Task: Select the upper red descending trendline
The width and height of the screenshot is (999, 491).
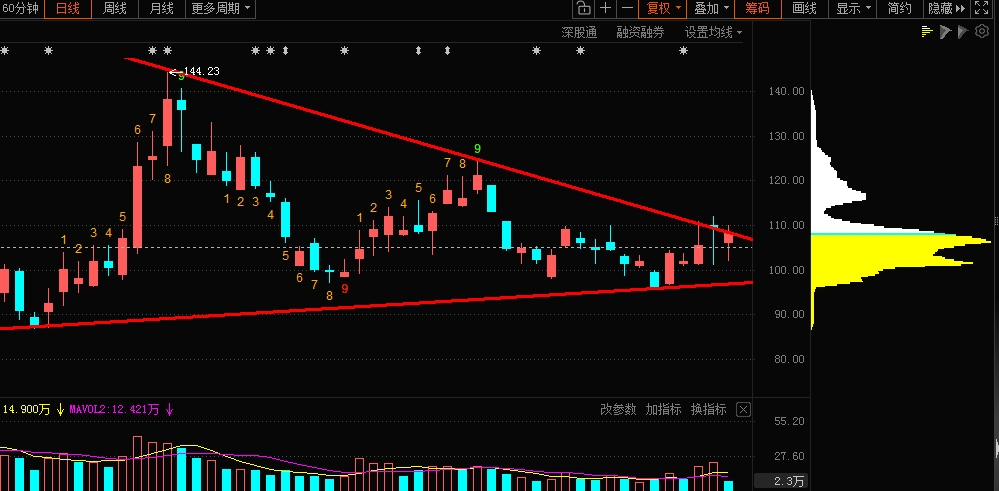Action: (440, 149)
